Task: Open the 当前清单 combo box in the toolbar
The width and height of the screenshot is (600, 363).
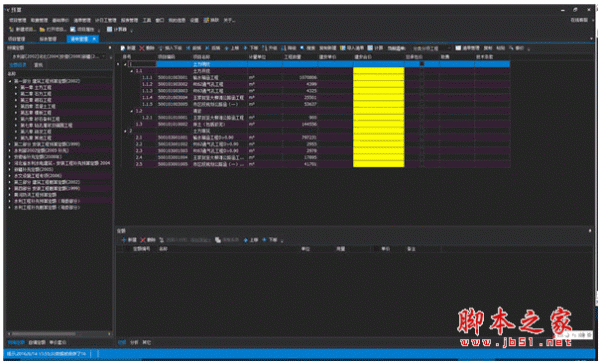Action: click(x=432, y=48)
